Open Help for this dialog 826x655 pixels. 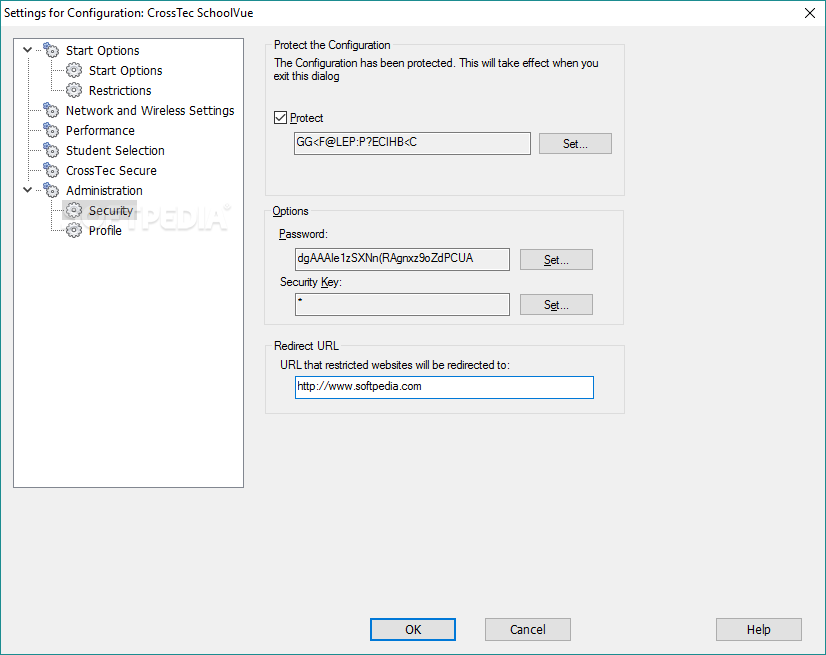pos(759,629)
